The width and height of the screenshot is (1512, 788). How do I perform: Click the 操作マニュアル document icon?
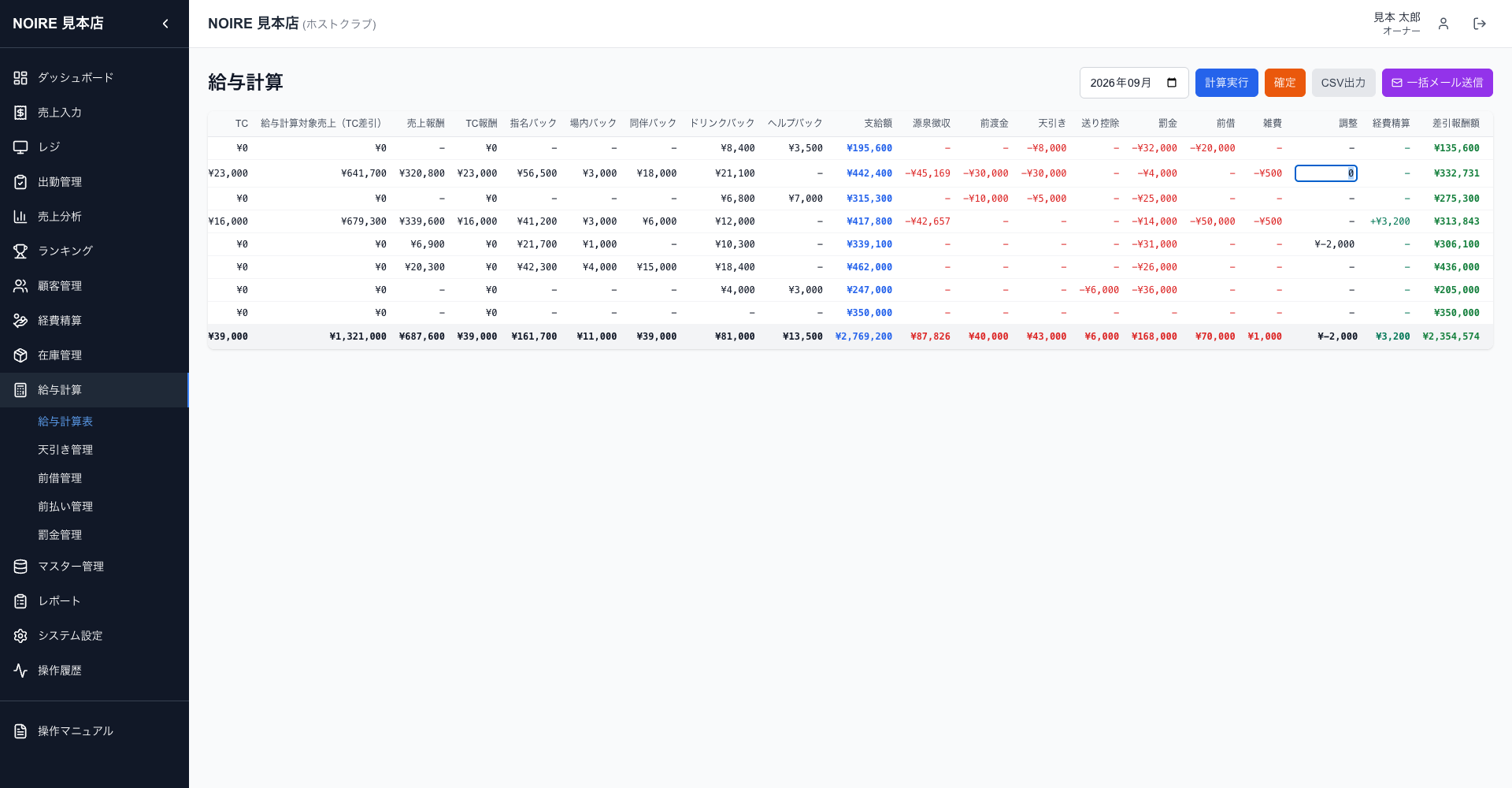pyautogui.click(x=20, y=731)
